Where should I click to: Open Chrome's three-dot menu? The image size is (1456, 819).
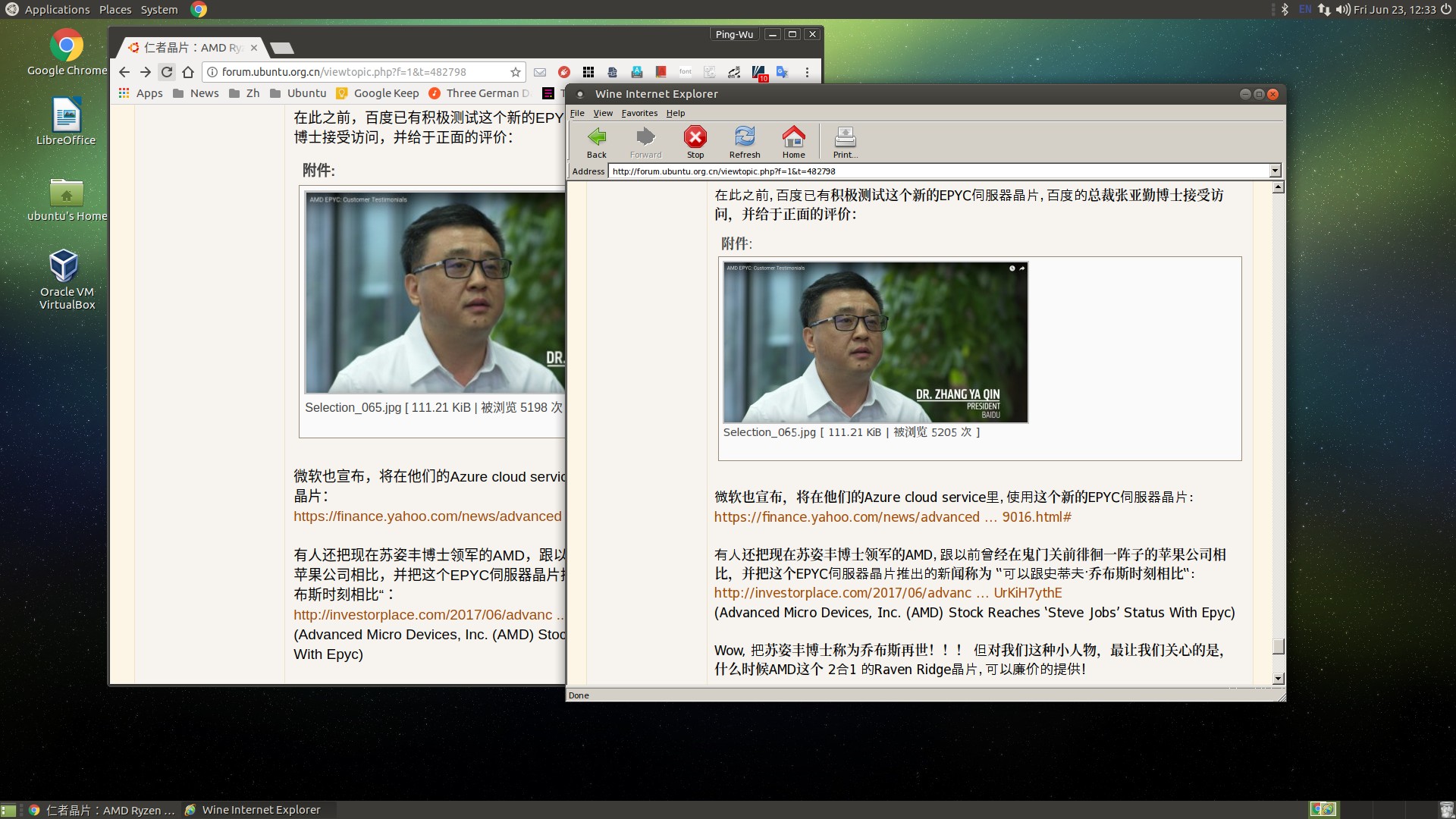coord(807,72)
